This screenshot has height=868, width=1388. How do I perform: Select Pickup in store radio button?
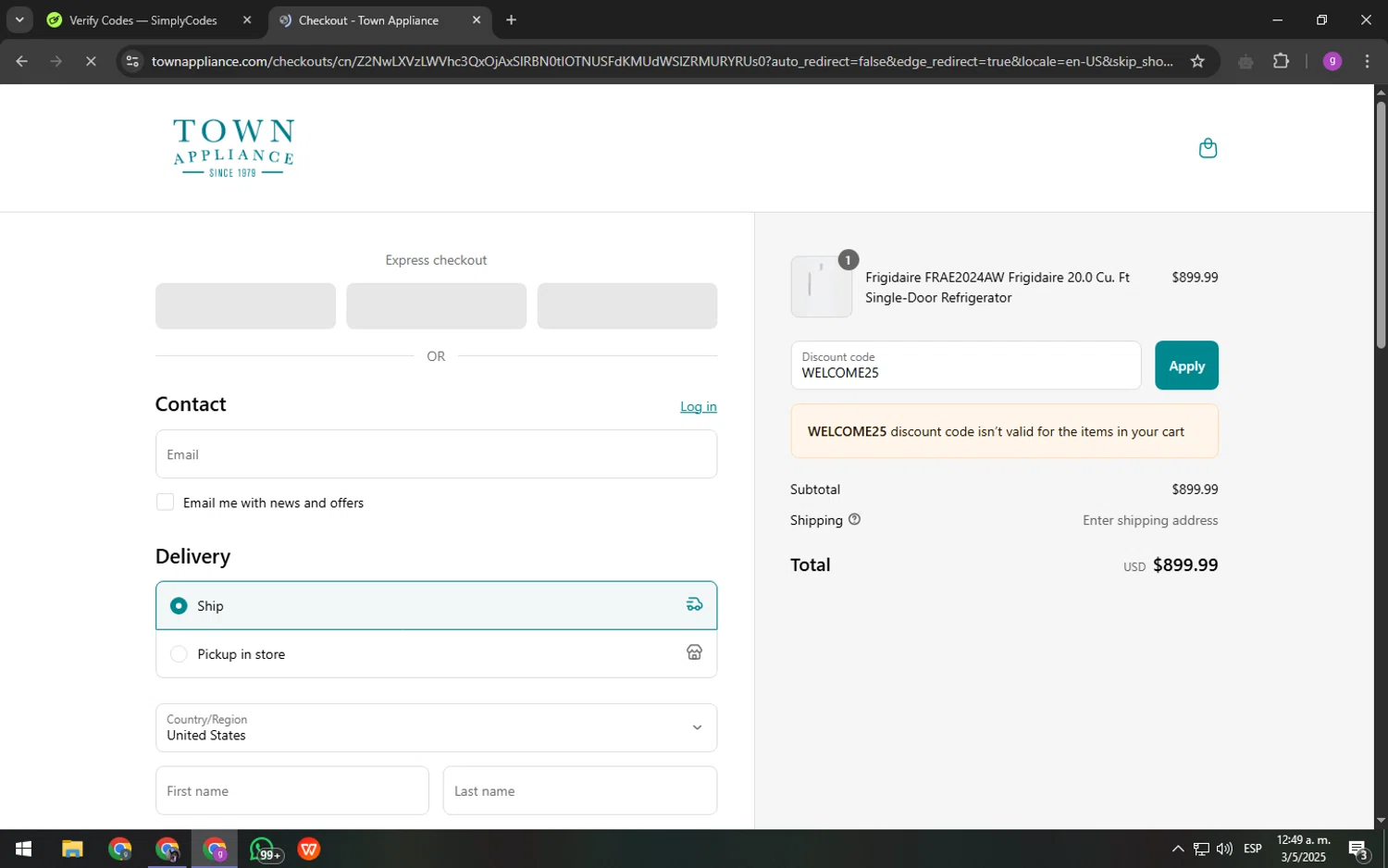click(x=179, y=653)
